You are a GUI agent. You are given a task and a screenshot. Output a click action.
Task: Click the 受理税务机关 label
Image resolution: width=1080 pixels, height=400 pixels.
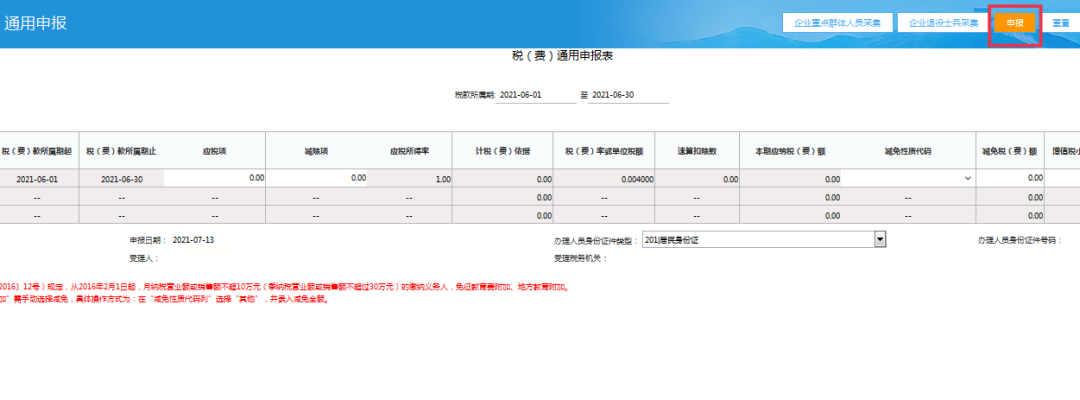coord(581,259)
